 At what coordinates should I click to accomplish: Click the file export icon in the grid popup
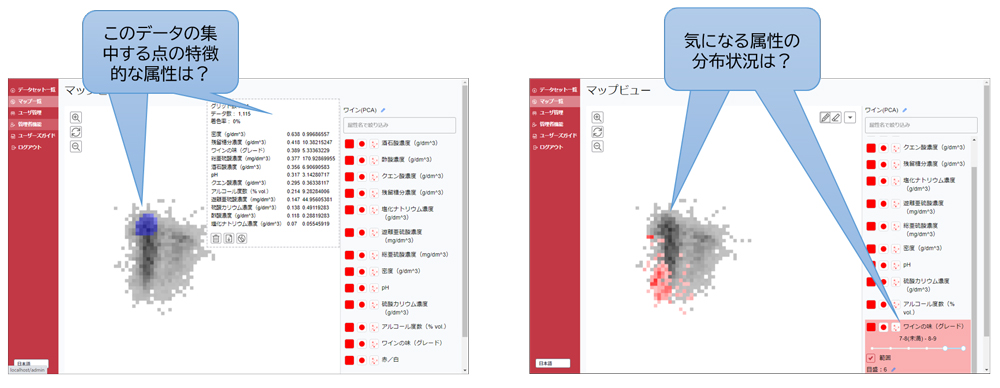tap(228, 239)
